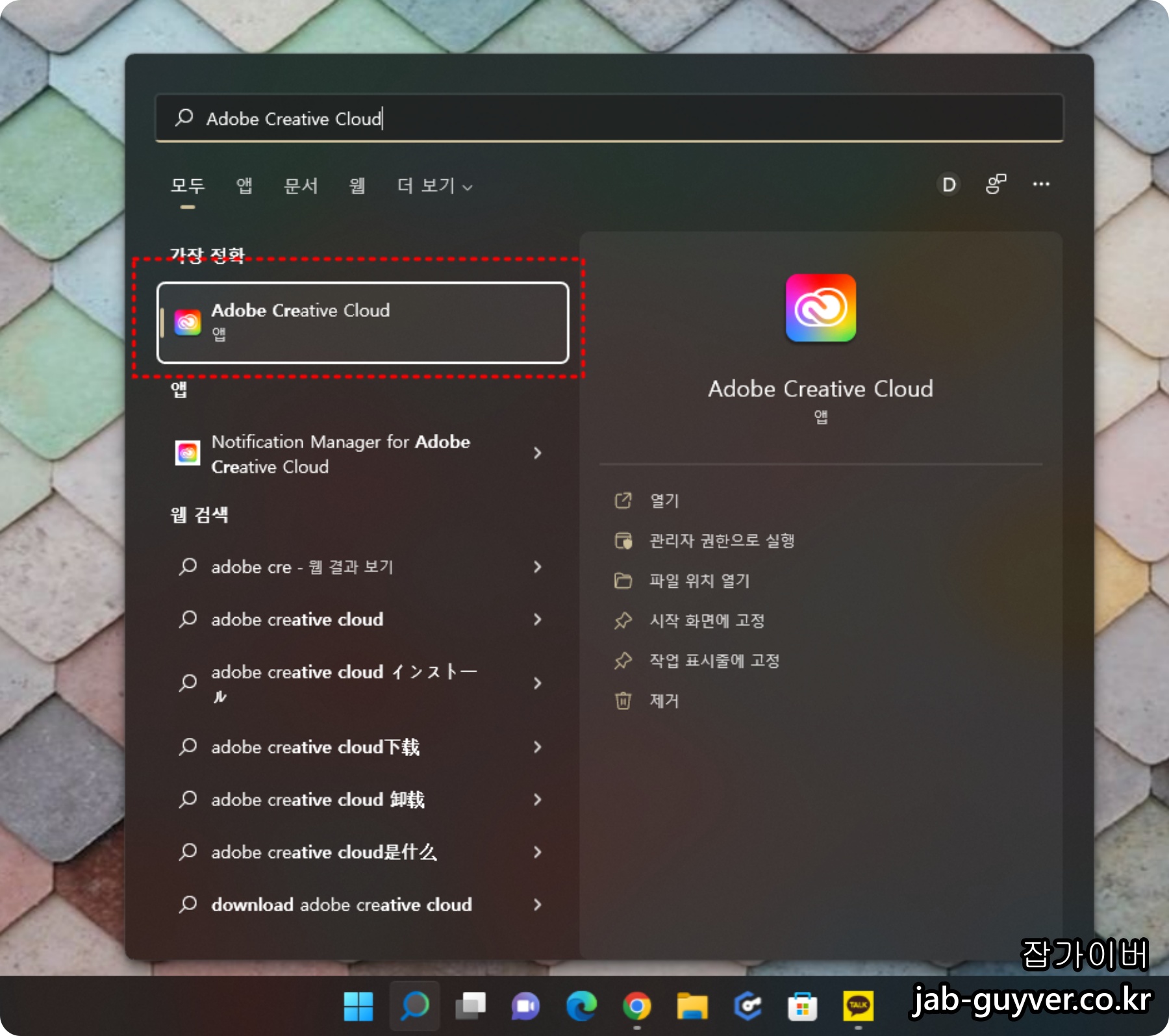Click the search magnifier icon in search box
Image resolution: width=1169 pixels, height=1036 pixels.
point(184,118)
